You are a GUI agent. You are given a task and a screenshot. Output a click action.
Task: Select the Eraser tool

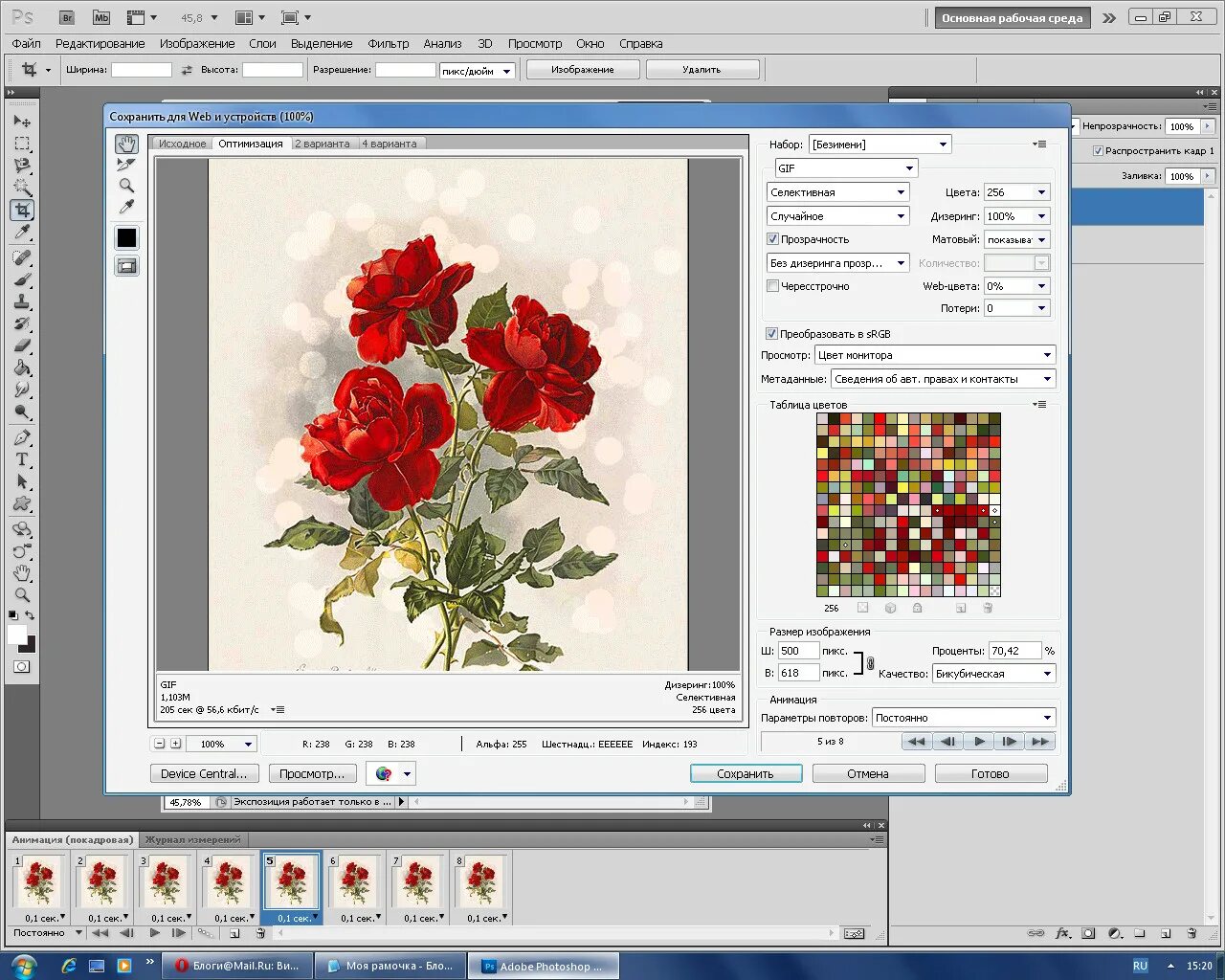click(x=22, y=345)
